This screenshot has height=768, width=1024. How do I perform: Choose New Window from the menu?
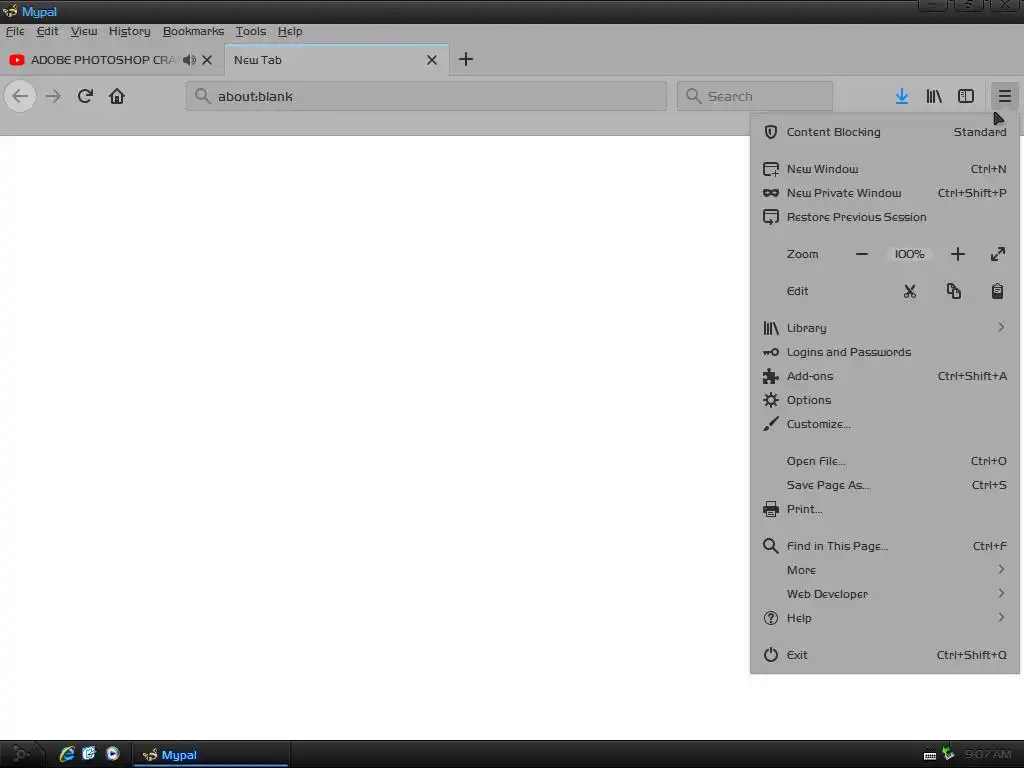coord(885,169)
